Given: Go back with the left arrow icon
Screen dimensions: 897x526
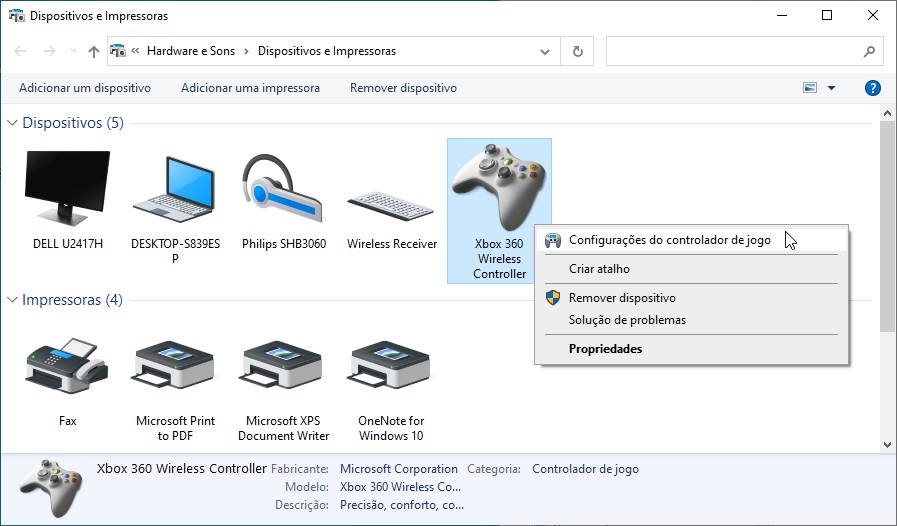Looking at the screenshot, I should [20, 51].
